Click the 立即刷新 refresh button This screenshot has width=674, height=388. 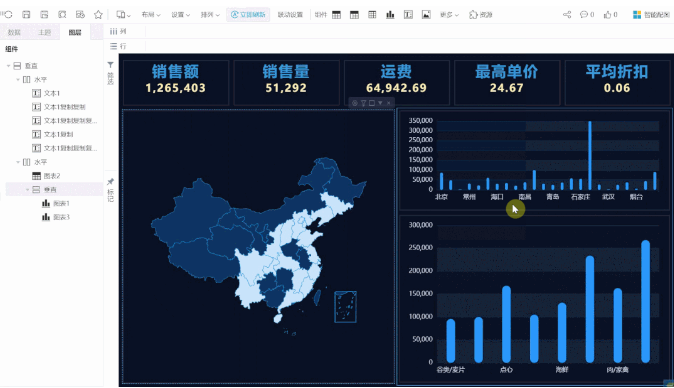click(248, 15)
